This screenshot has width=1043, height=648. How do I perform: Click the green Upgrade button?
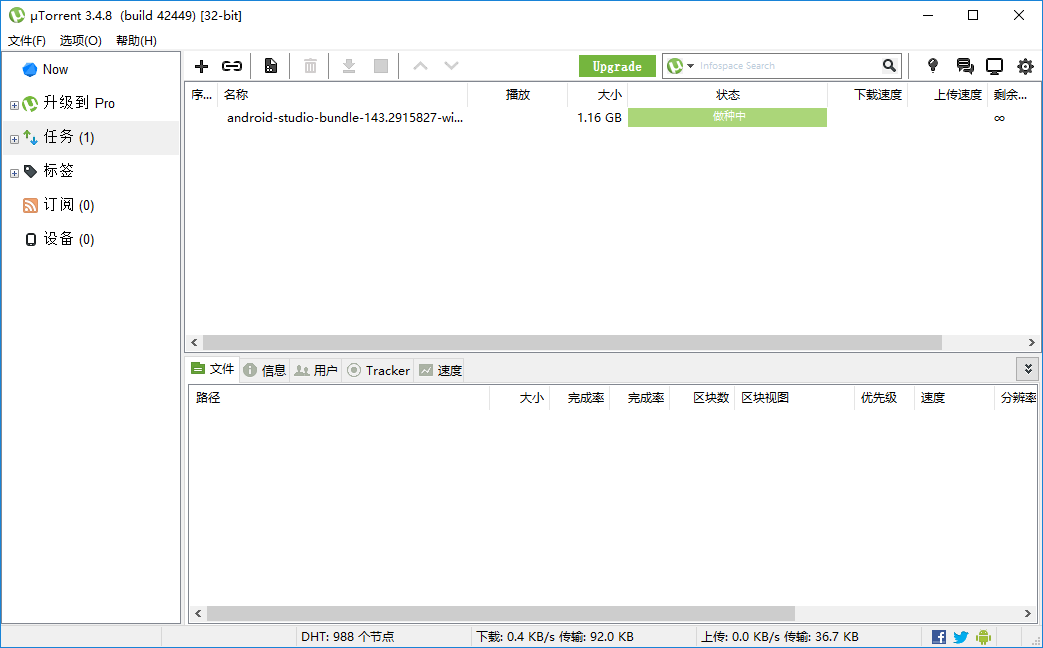click(617, 66)
